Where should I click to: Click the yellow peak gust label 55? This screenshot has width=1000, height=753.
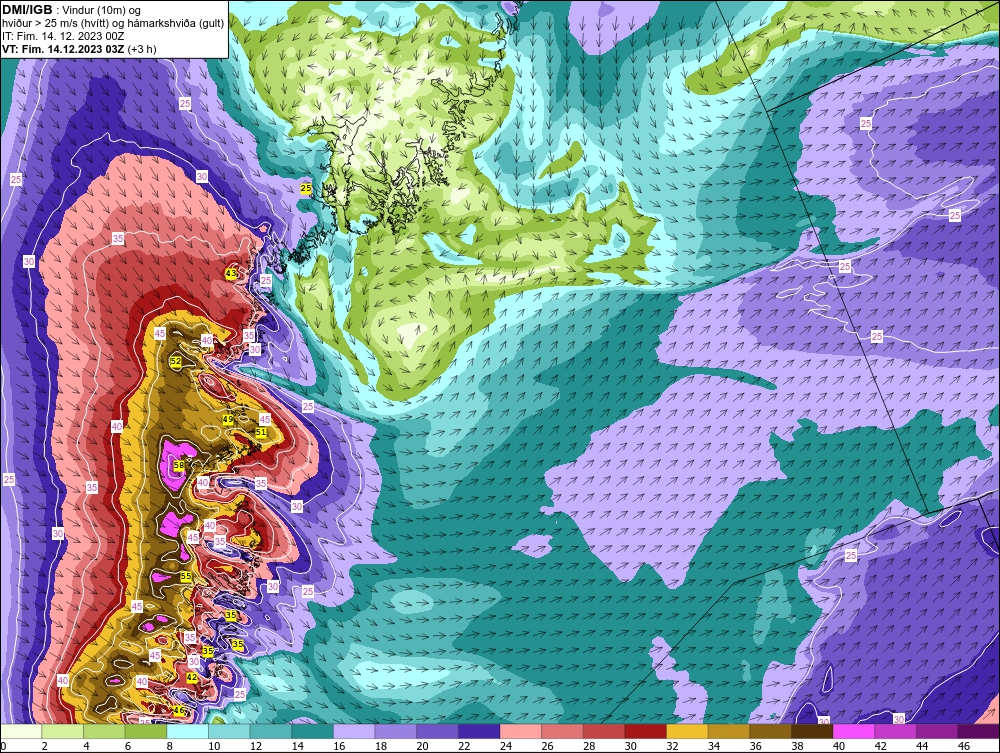(186, 576)
